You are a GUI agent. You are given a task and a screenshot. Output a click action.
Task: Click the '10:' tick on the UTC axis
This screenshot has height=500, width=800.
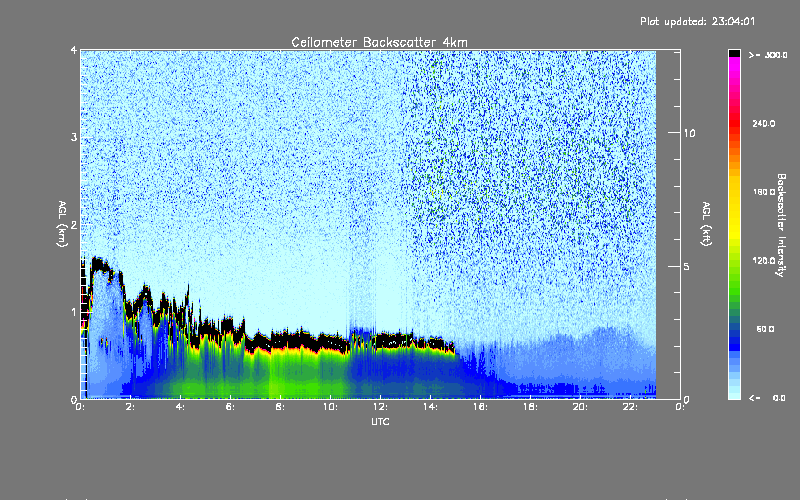click(x=330, y=407)
